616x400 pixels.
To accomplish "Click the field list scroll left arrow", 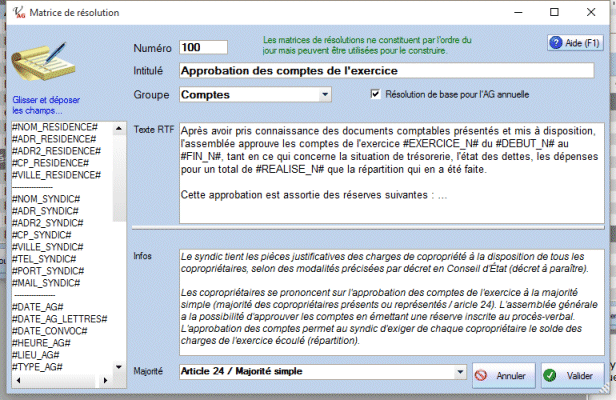I will [x=18, y=380].
